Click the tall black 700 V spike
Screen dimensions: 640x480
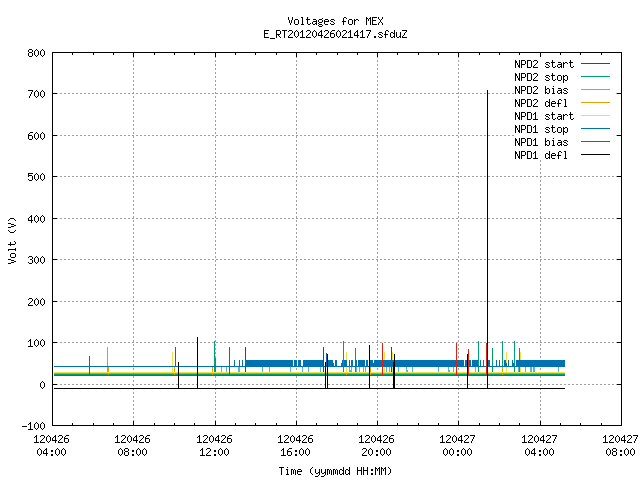tap(487, 239)
